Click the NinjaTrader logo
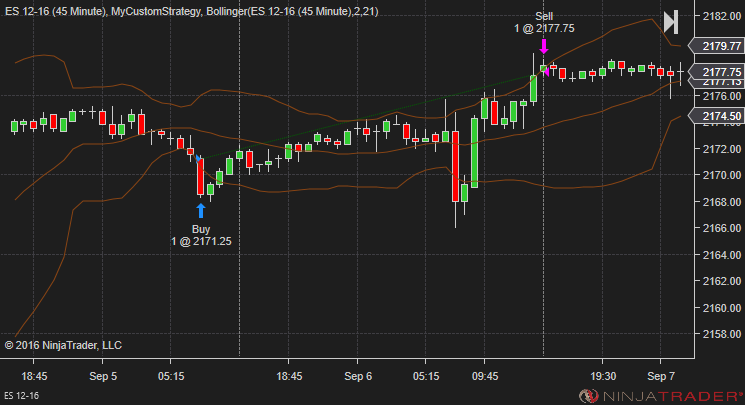This screenshot has height=405, width=745. coord(661,395)
